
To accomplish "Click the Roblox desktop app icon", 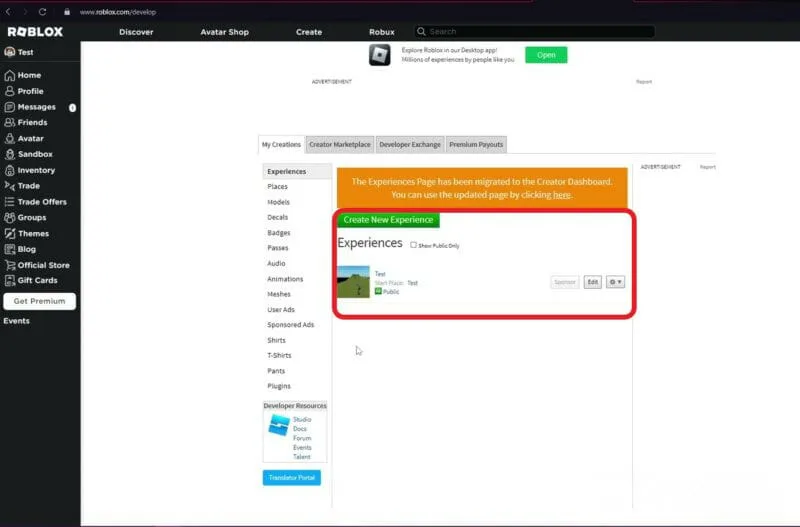I will coord(380,55).
